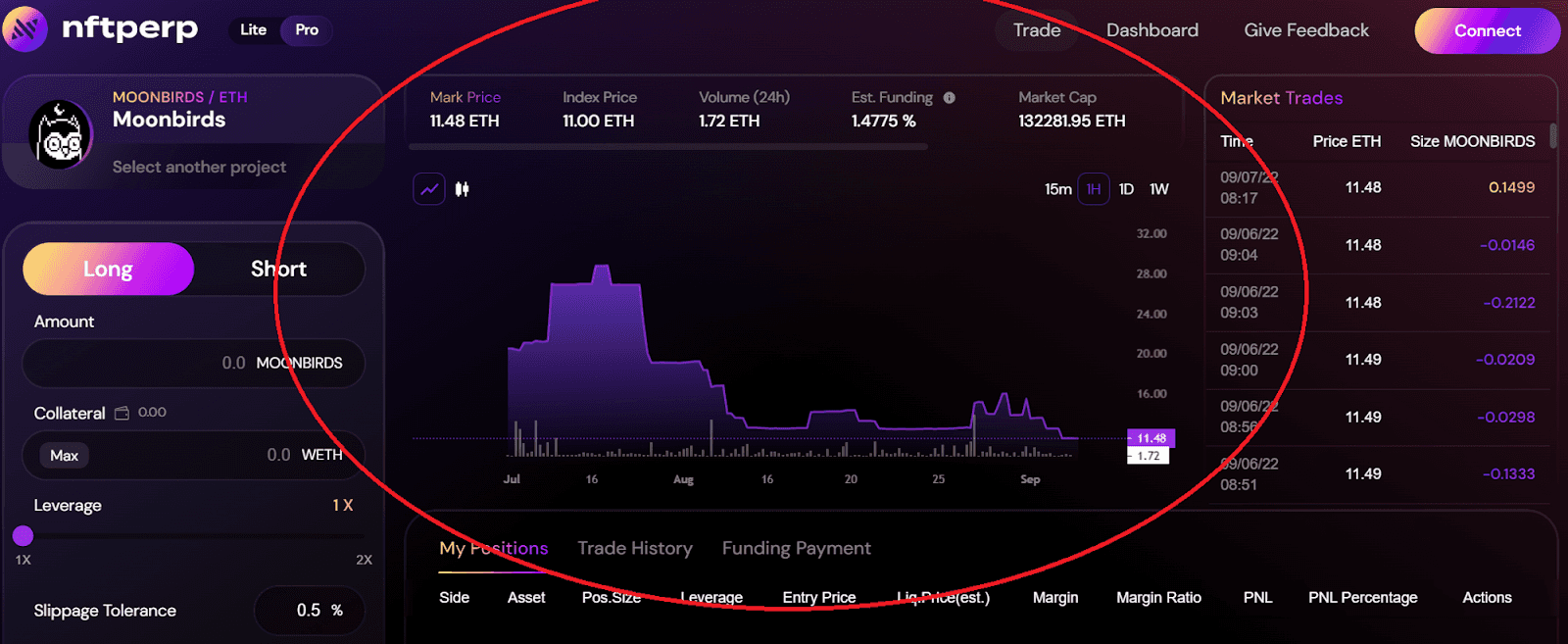This screenshot has width=1568, height=644.
Task: Click the Mark Price value 11.48 ETH
Action: click(x=465, y=121)
